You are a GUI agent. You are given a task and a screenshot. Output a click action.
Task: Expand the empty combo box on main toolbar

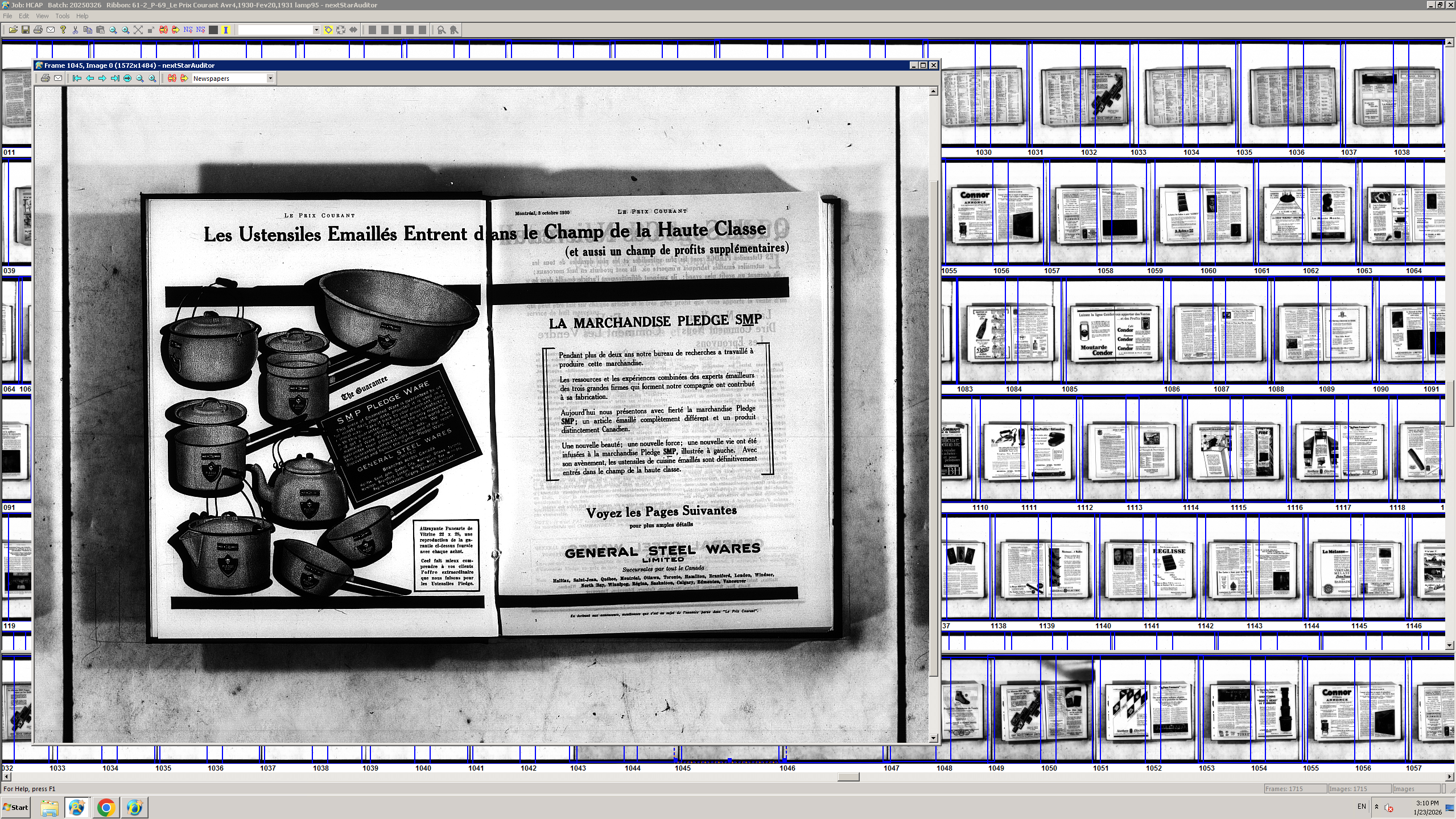(316, 30)
